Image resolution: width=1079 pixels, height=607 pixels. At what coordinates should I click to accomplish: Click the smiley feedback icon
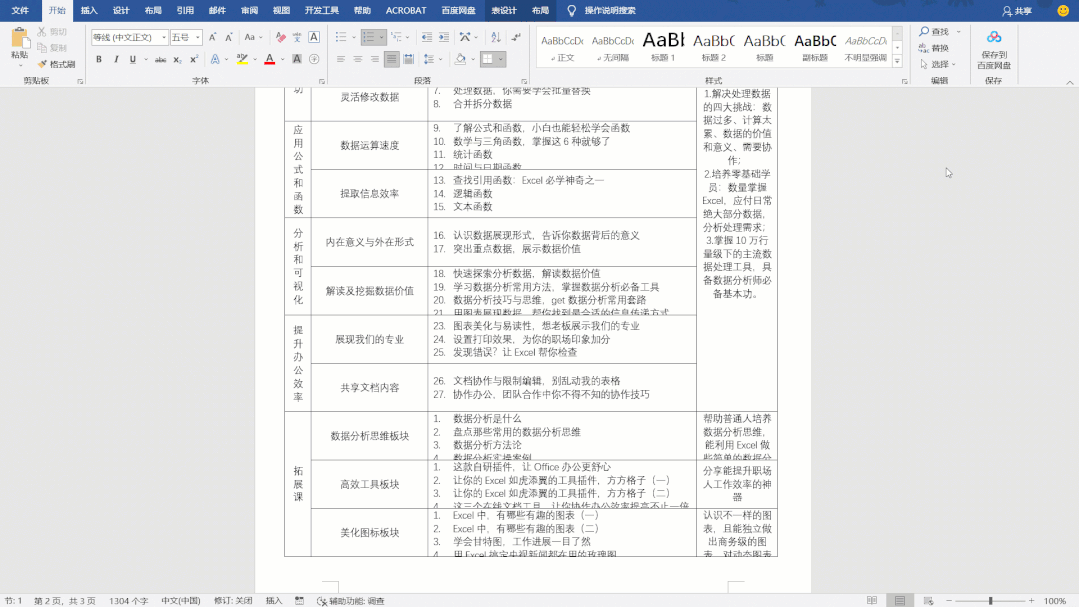[1063, 10]
